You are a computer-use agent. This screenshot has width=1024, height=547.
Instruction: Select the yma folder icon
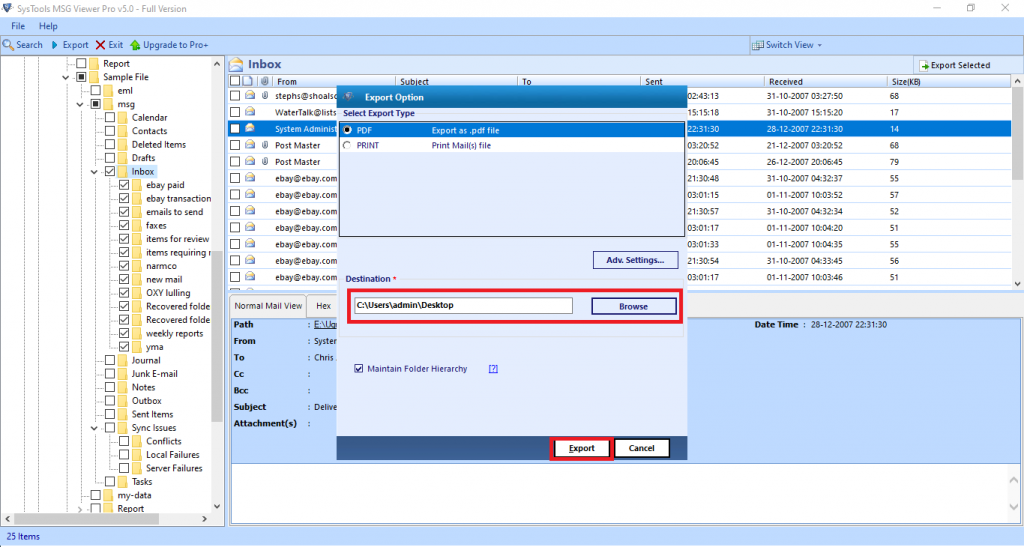pyautogui.click(x=136, y=347)
